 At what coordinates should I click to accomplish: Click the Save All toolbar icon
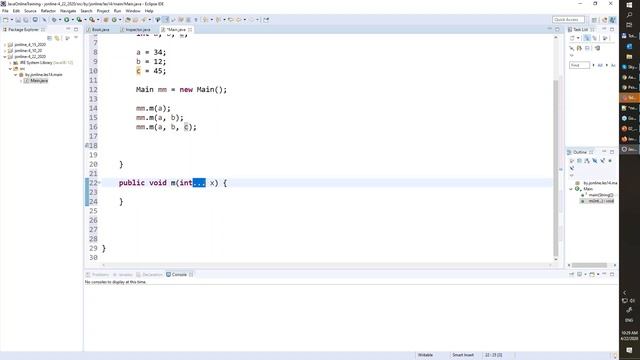tap(26, 20)
